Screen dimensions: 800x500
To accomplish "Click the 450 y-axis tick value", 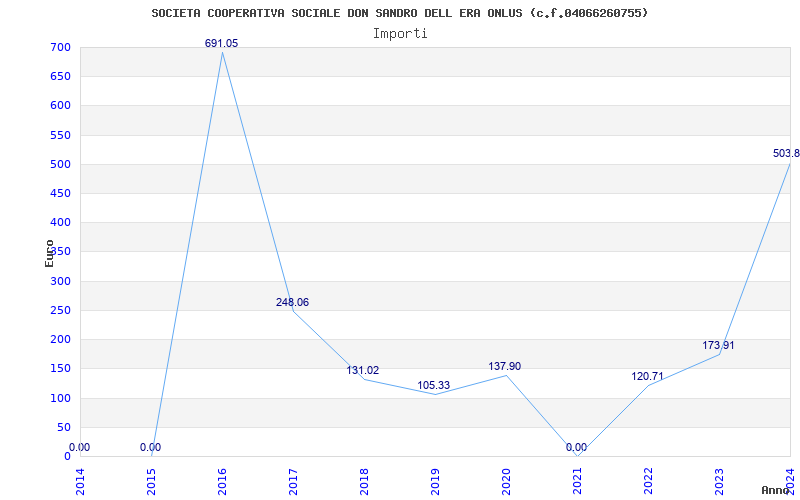I will coord(60,193).
